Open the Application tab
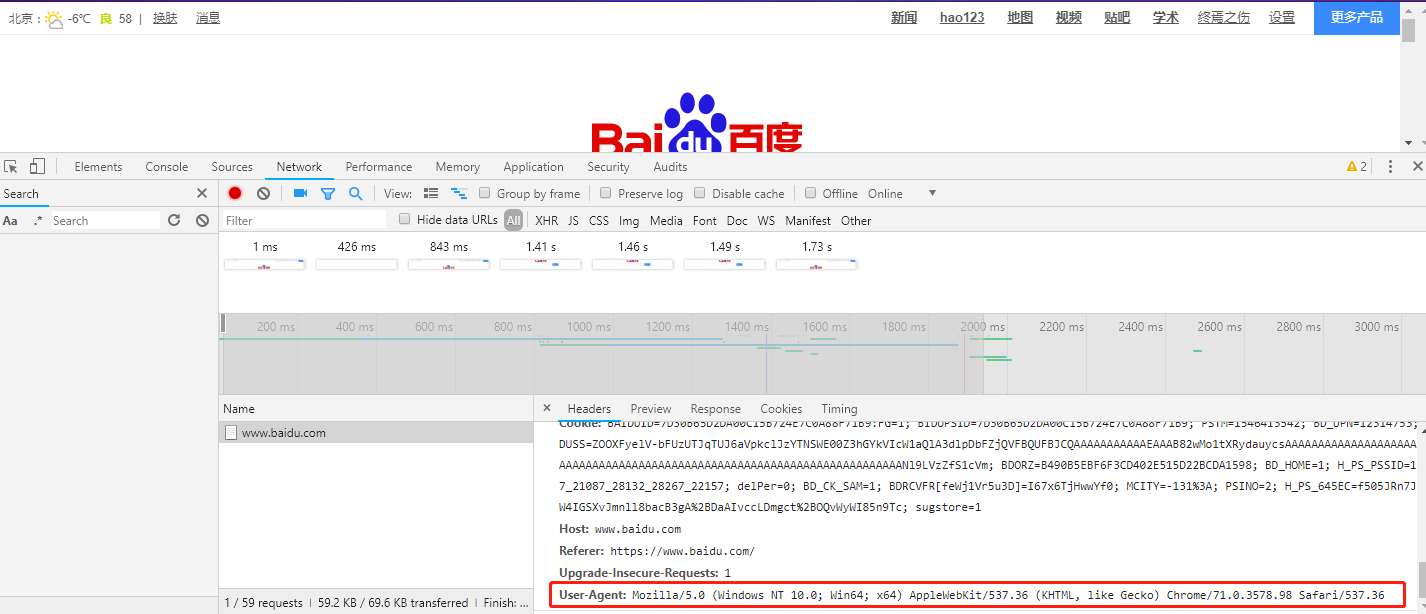 [534, 167]
